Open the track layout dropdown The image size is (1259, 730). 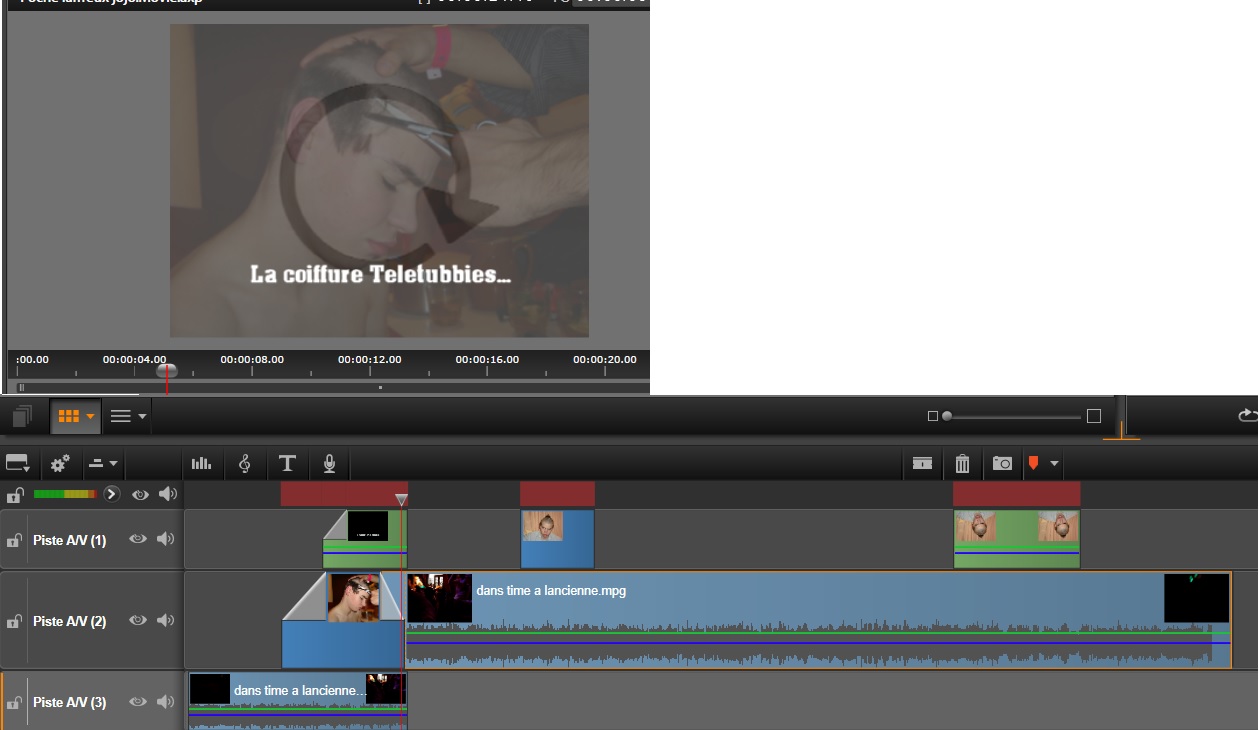tap(18, 463)
